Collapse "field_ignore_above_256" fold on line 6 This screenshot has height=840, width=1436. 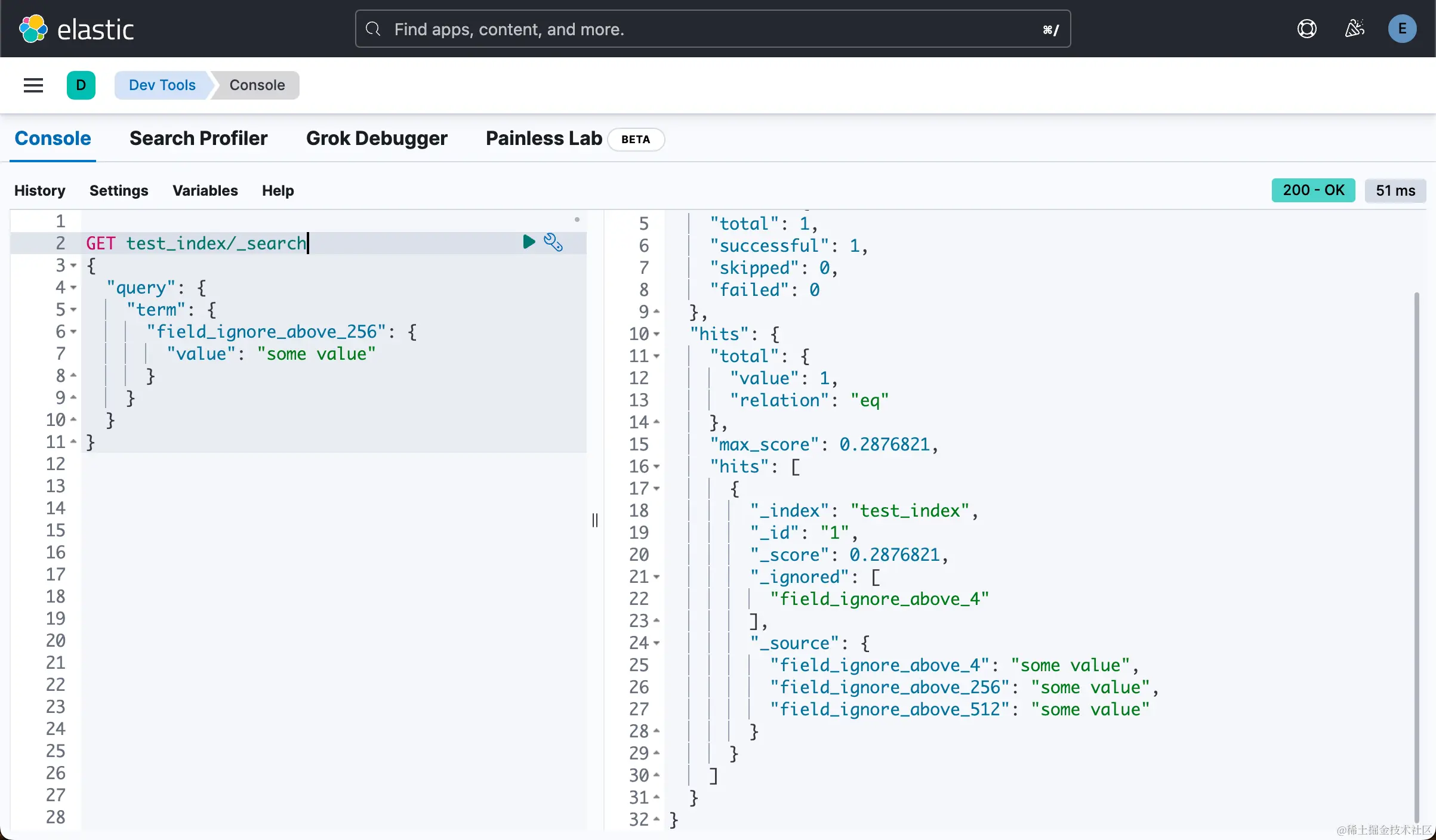[73, 332]
